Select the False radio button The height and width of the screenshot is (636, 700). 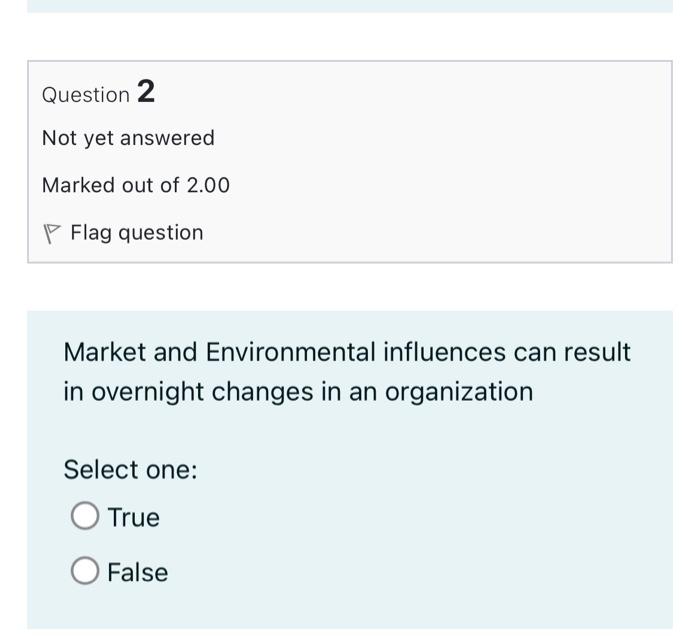(x=85, y=571)
